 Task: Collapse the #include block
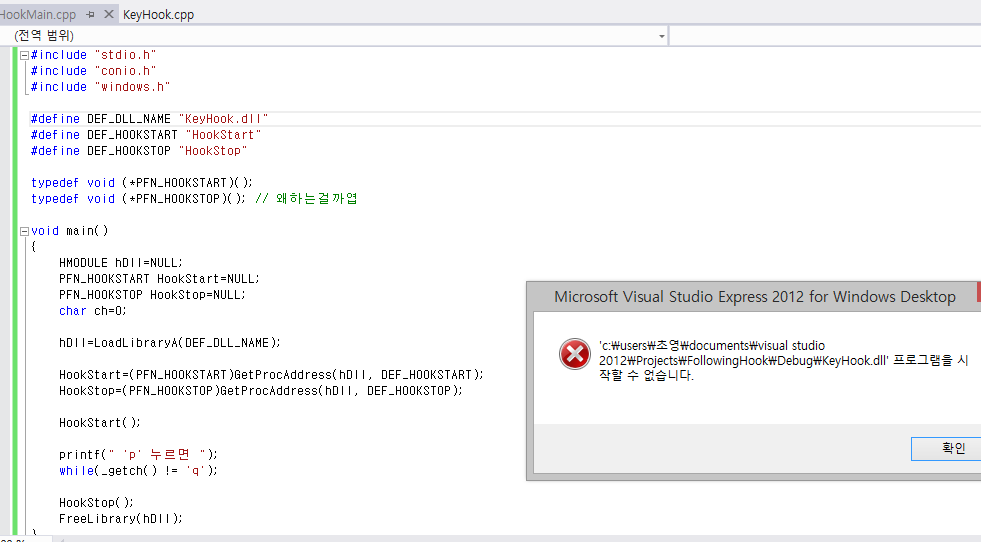click(x=24, y=55)
